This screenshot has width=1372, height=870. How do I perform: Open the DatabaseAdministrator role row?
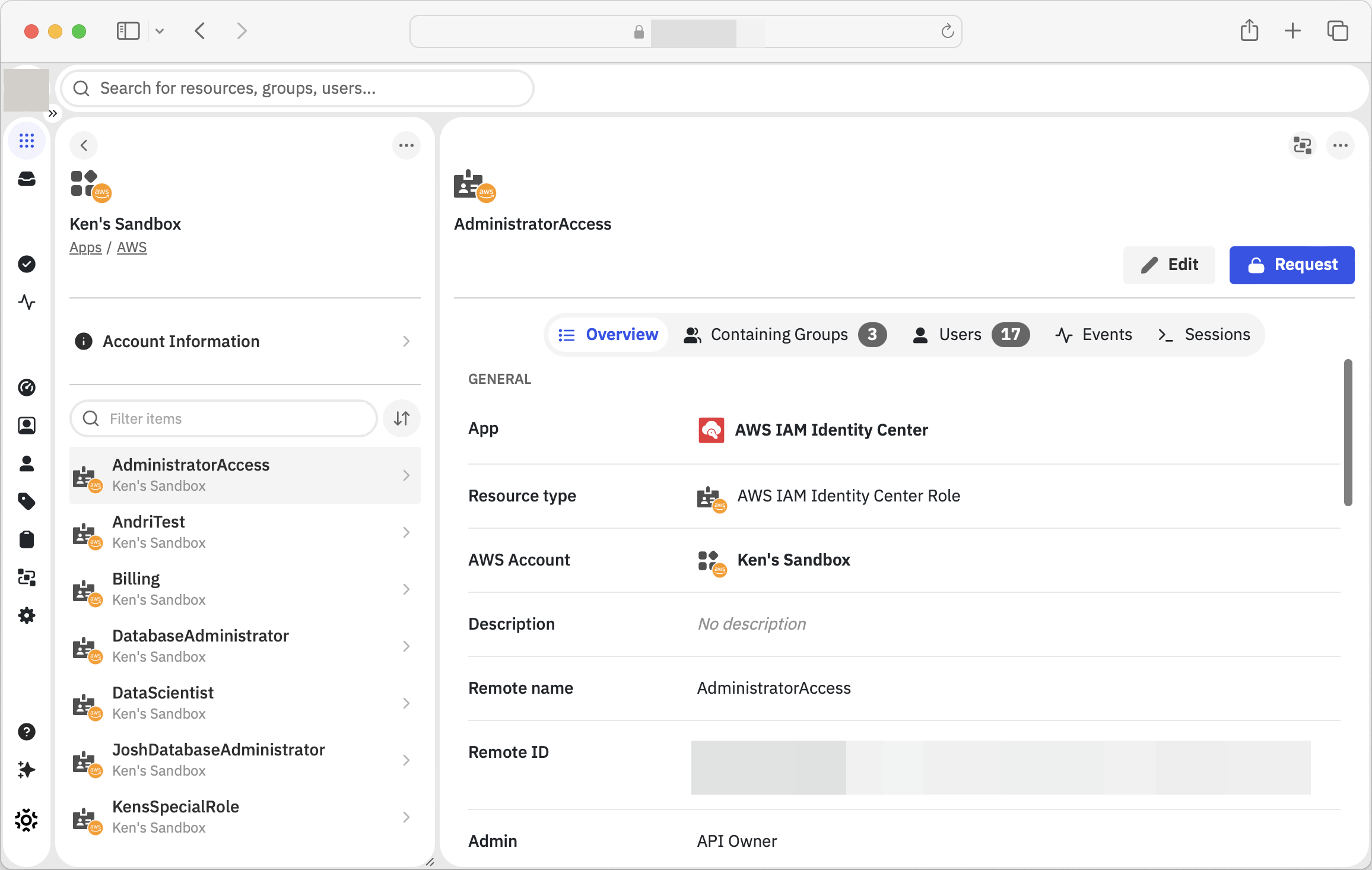245,646
